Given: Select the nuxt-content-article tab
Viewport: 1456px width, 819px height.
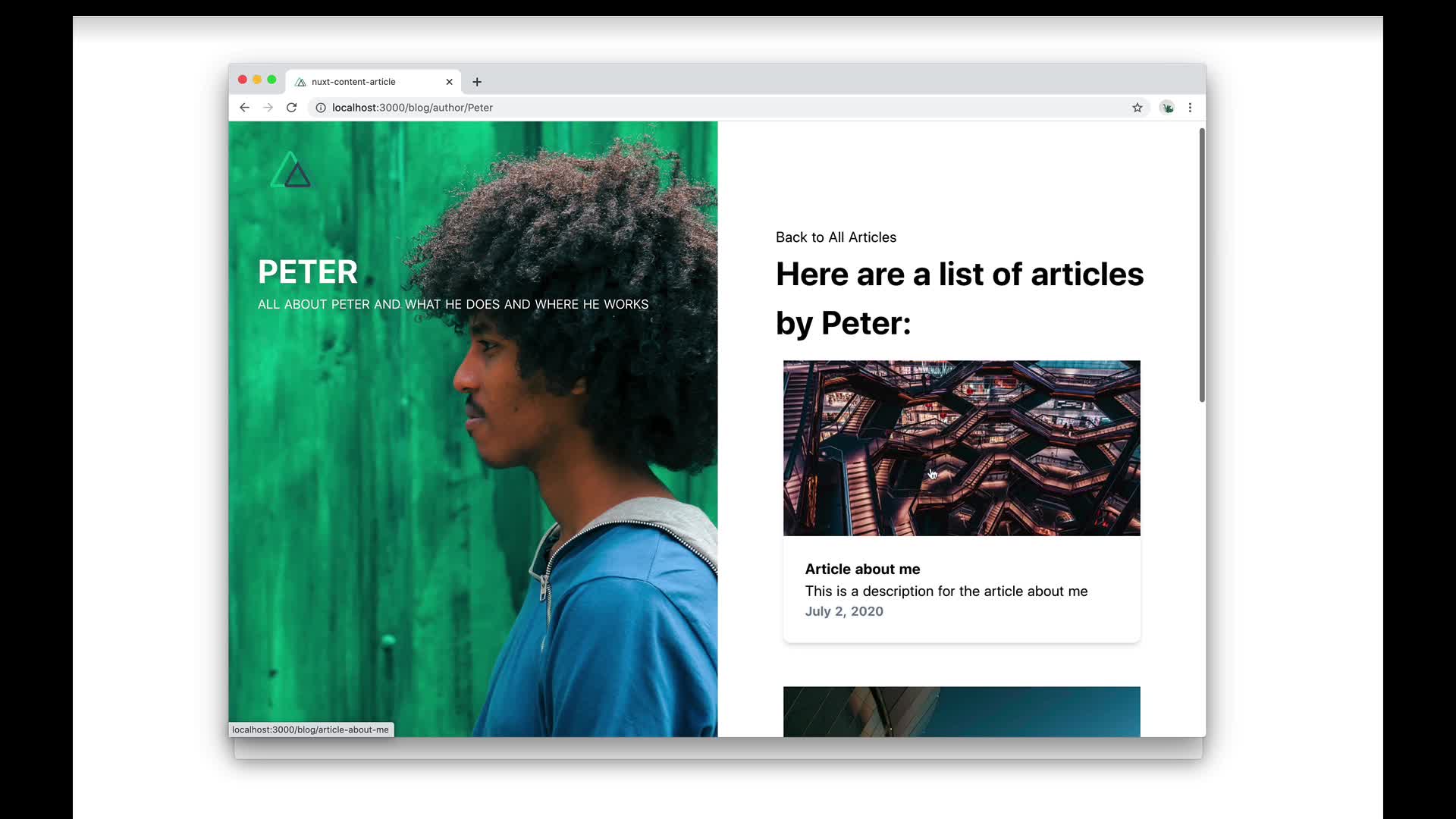Looking at the screenshot, I should tap(374, 82).
